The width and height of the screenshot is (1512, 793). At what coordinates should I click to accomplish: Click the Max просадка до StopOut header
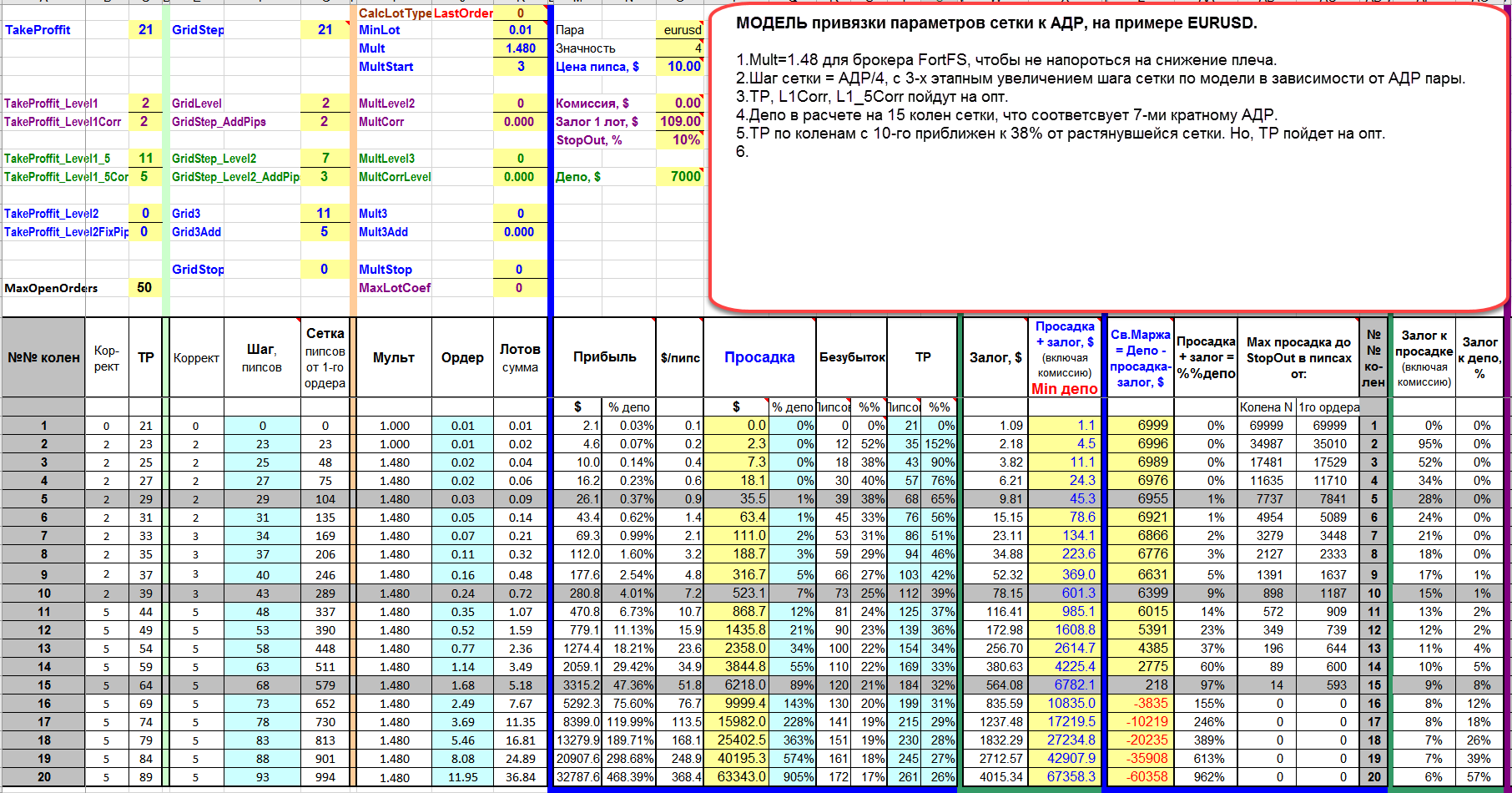1299,357
